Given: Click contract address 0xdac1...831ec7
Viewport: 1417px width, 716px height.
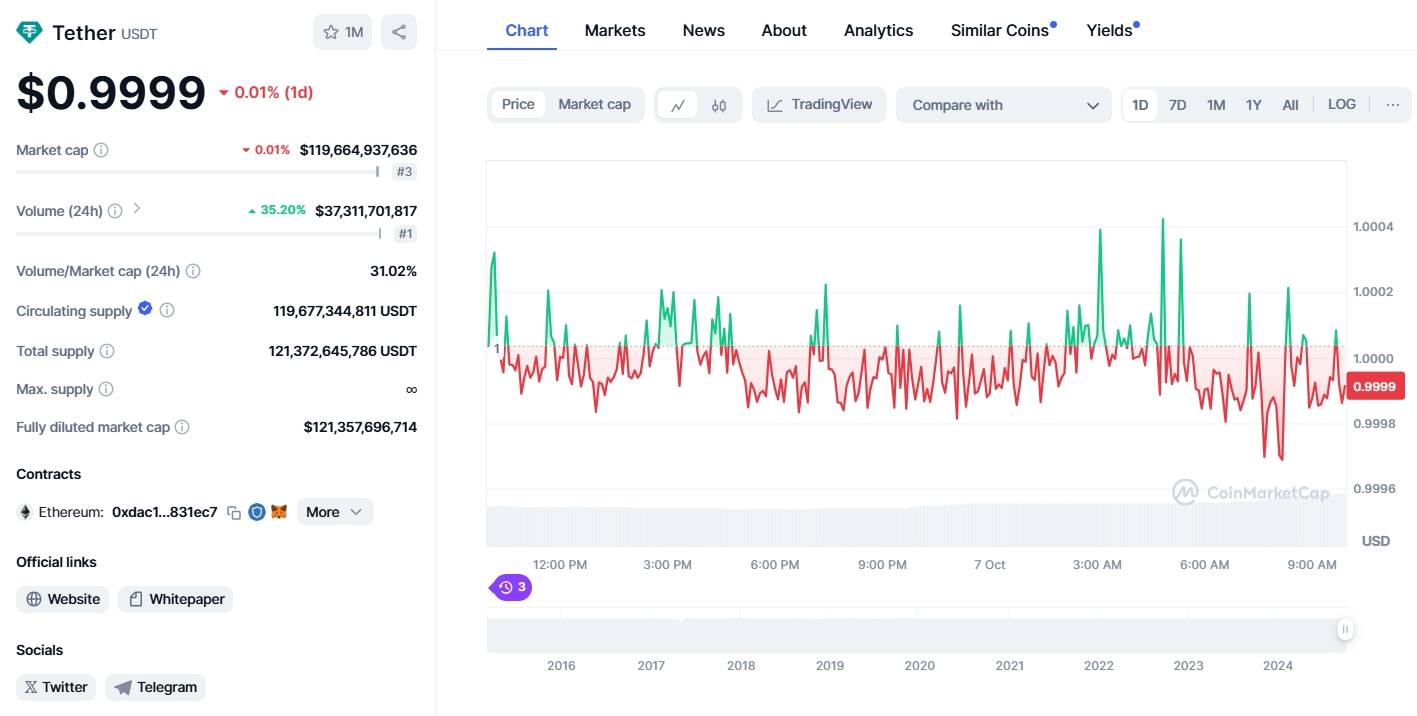Looking at the screenshot, I should 165,512.
